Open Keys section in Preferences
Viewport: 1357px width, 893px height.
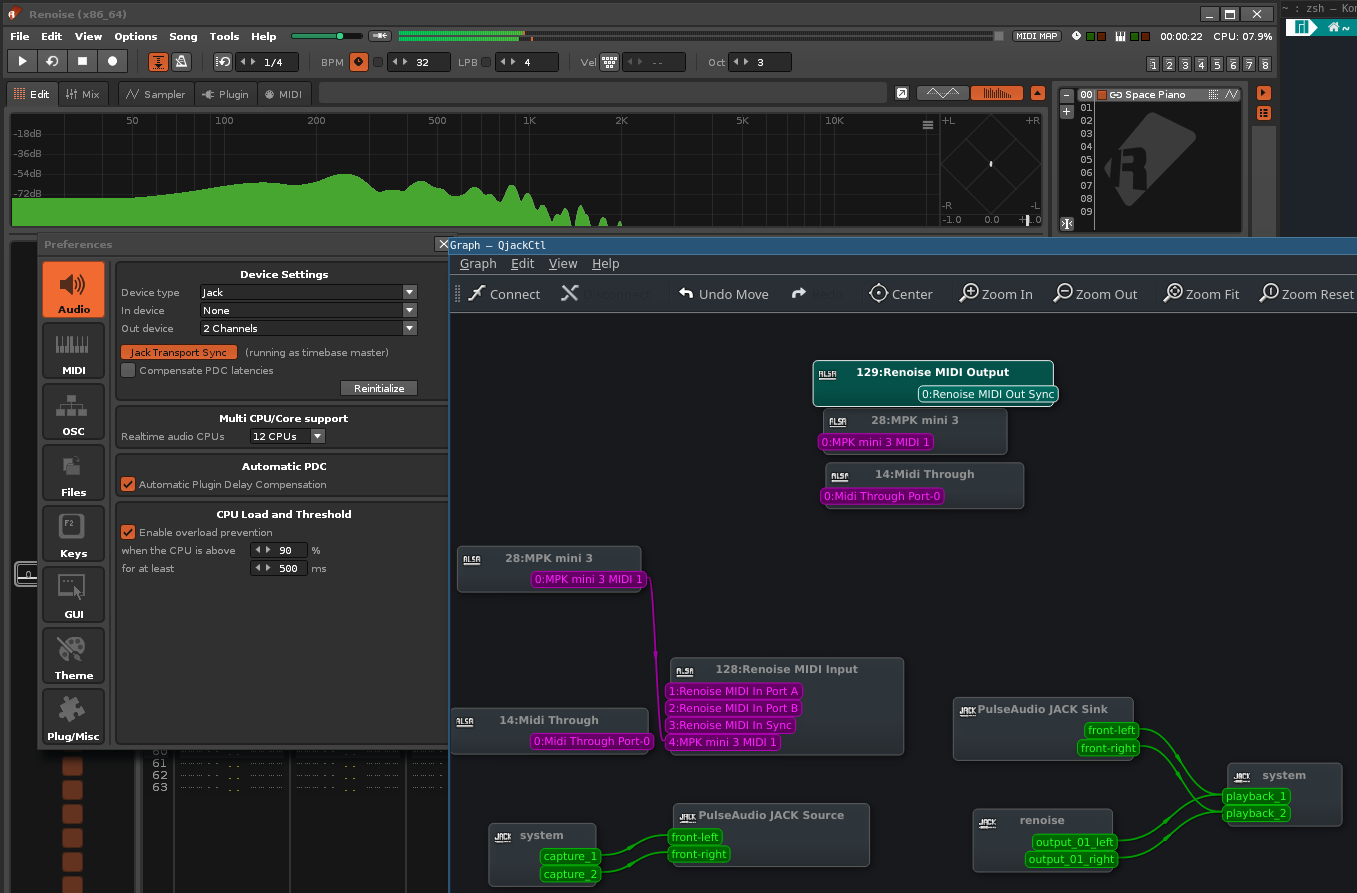(73, 534)
